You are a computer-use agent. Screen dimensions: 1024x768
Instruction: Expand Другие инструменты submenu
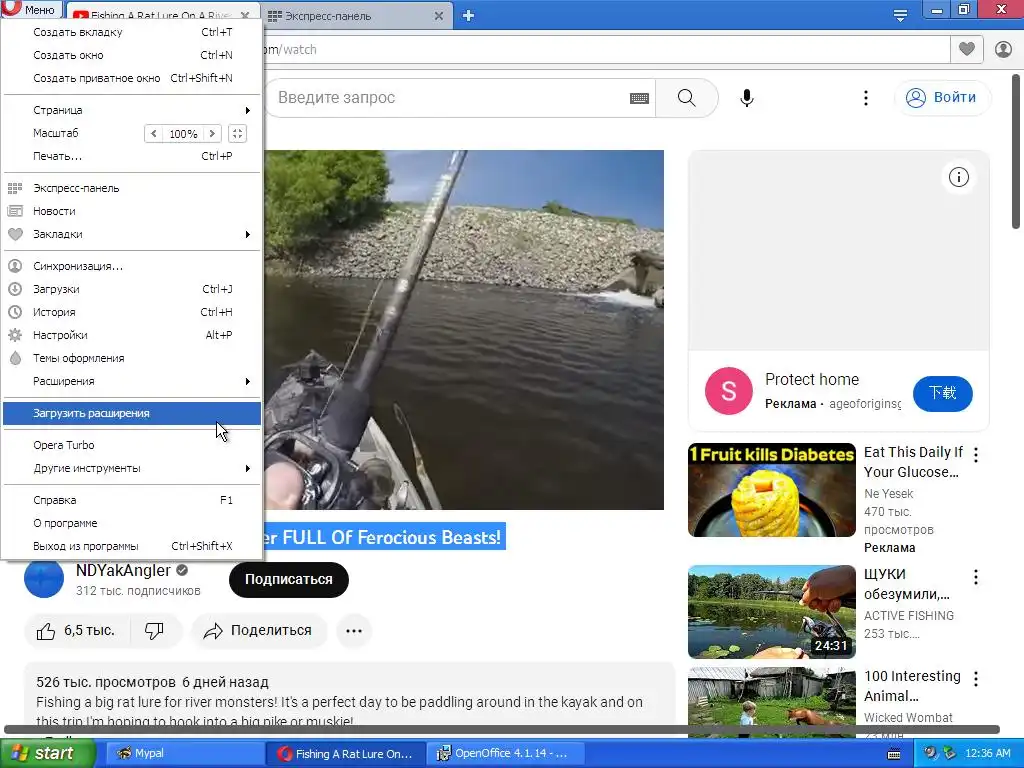132,468
